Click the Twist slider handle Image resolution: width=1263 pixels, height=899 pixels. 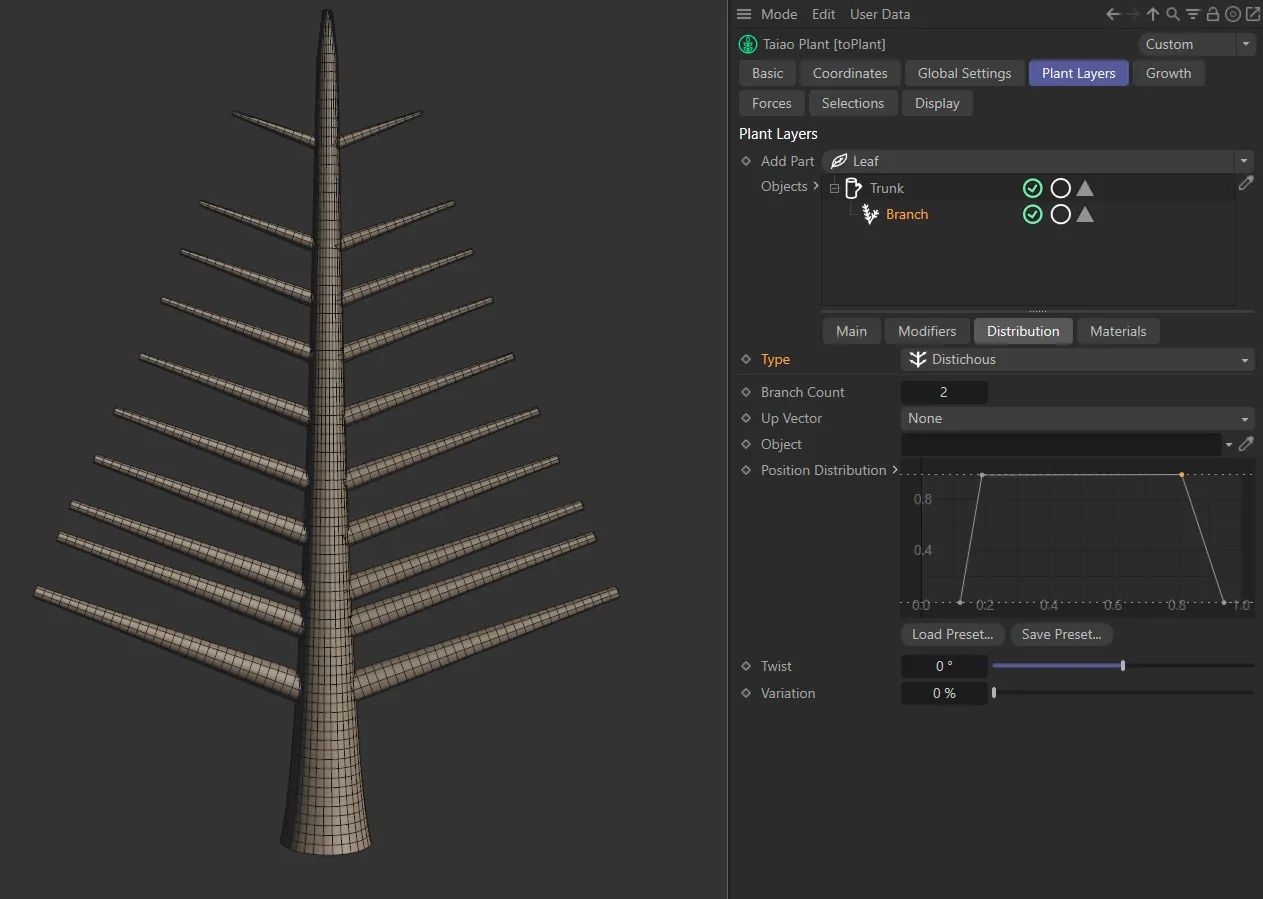(1123, 666)
